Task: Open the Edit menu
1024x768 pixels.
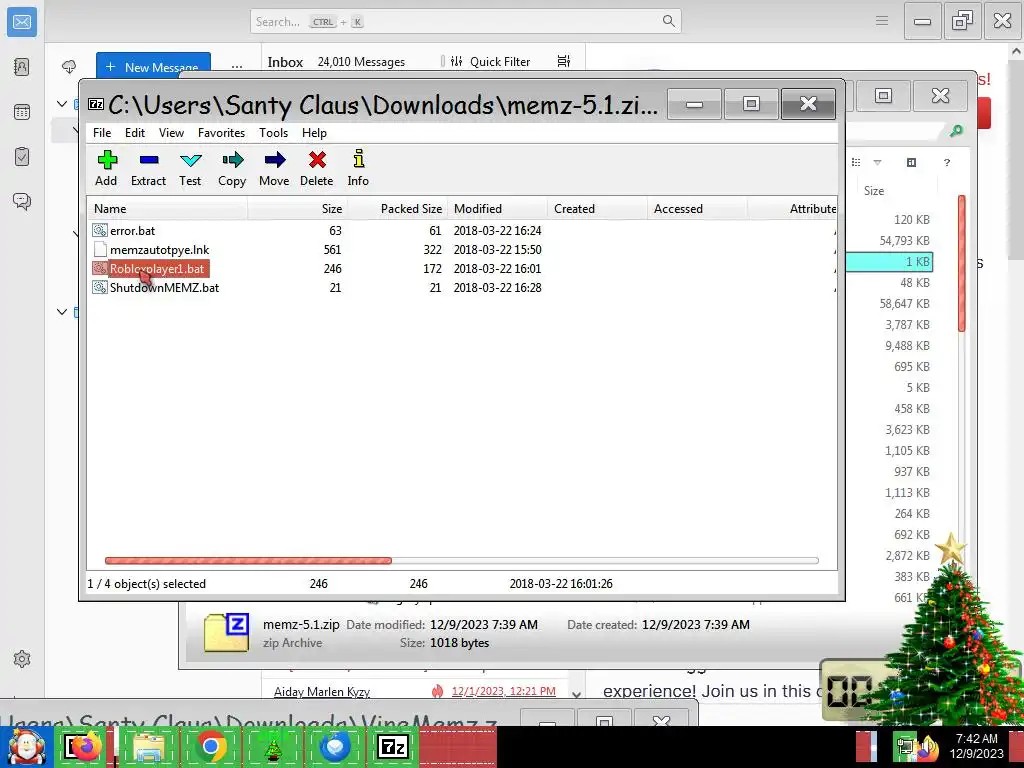Action: 135,133
